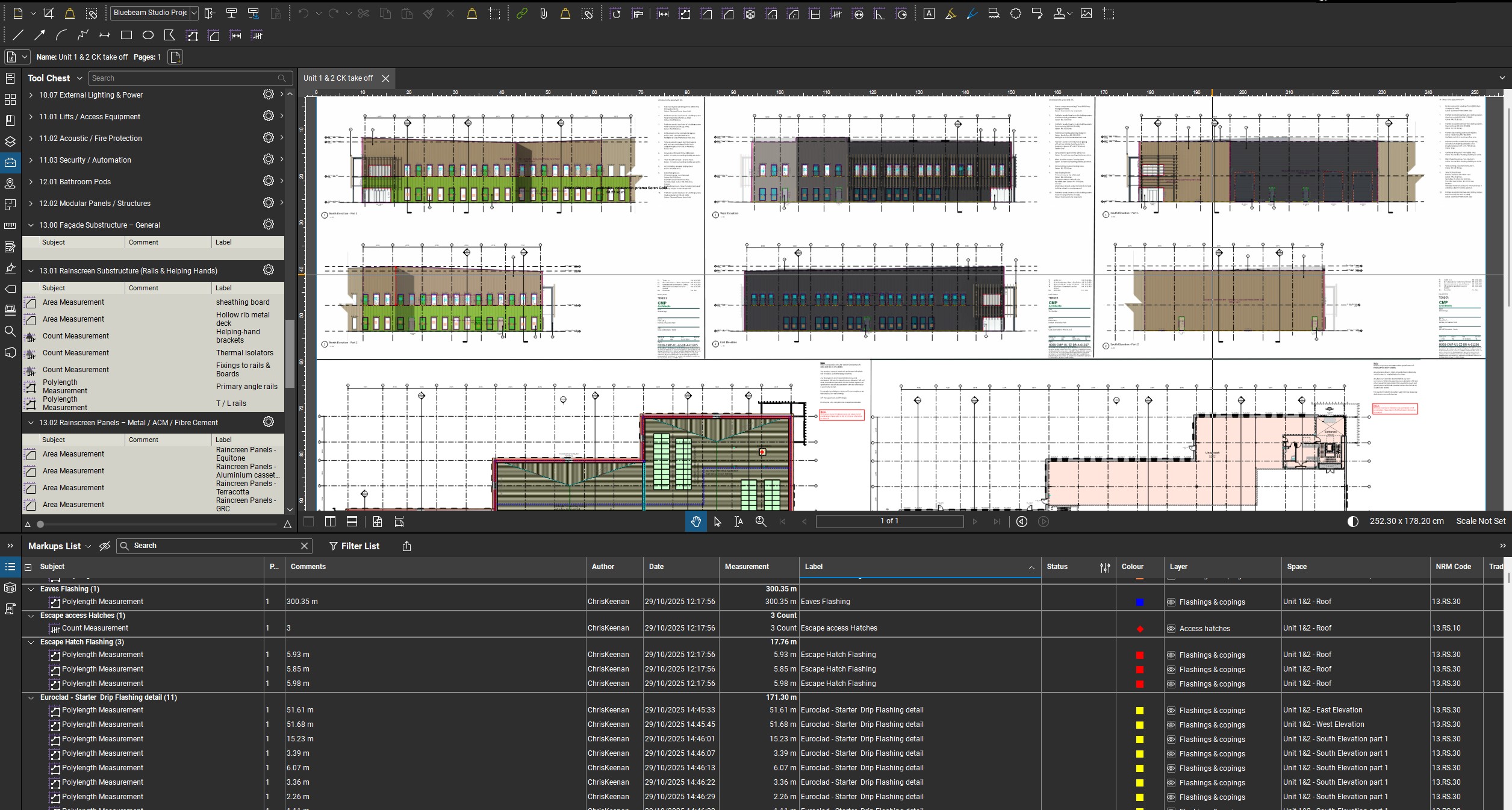
Task: Open the Bluebeam Studio Project profile dropdown
Action: (194, 13)
